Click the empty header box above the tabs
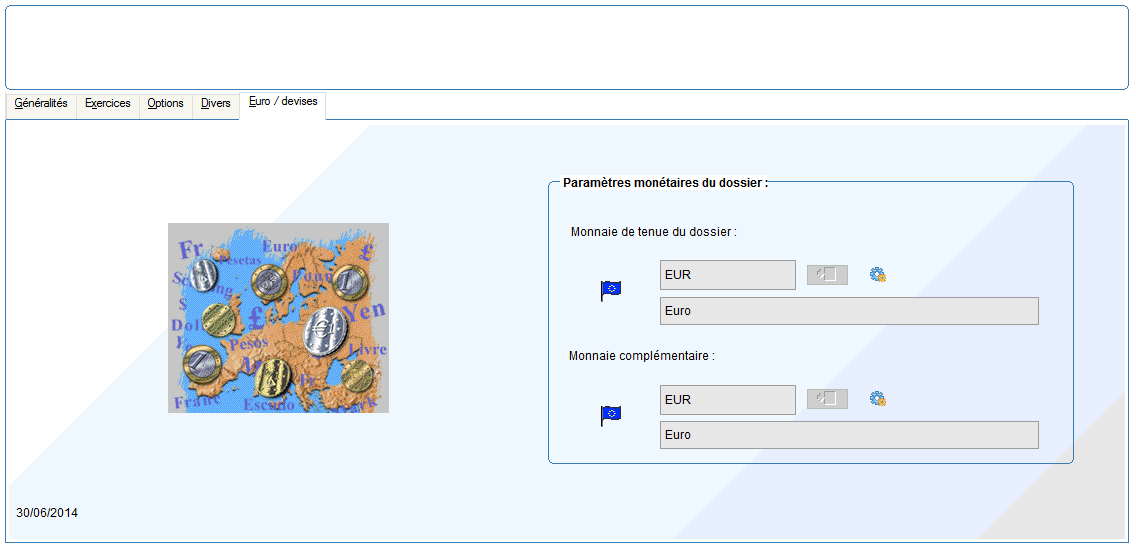Screen dimensions: 1136x548 [x=567, y=47]
